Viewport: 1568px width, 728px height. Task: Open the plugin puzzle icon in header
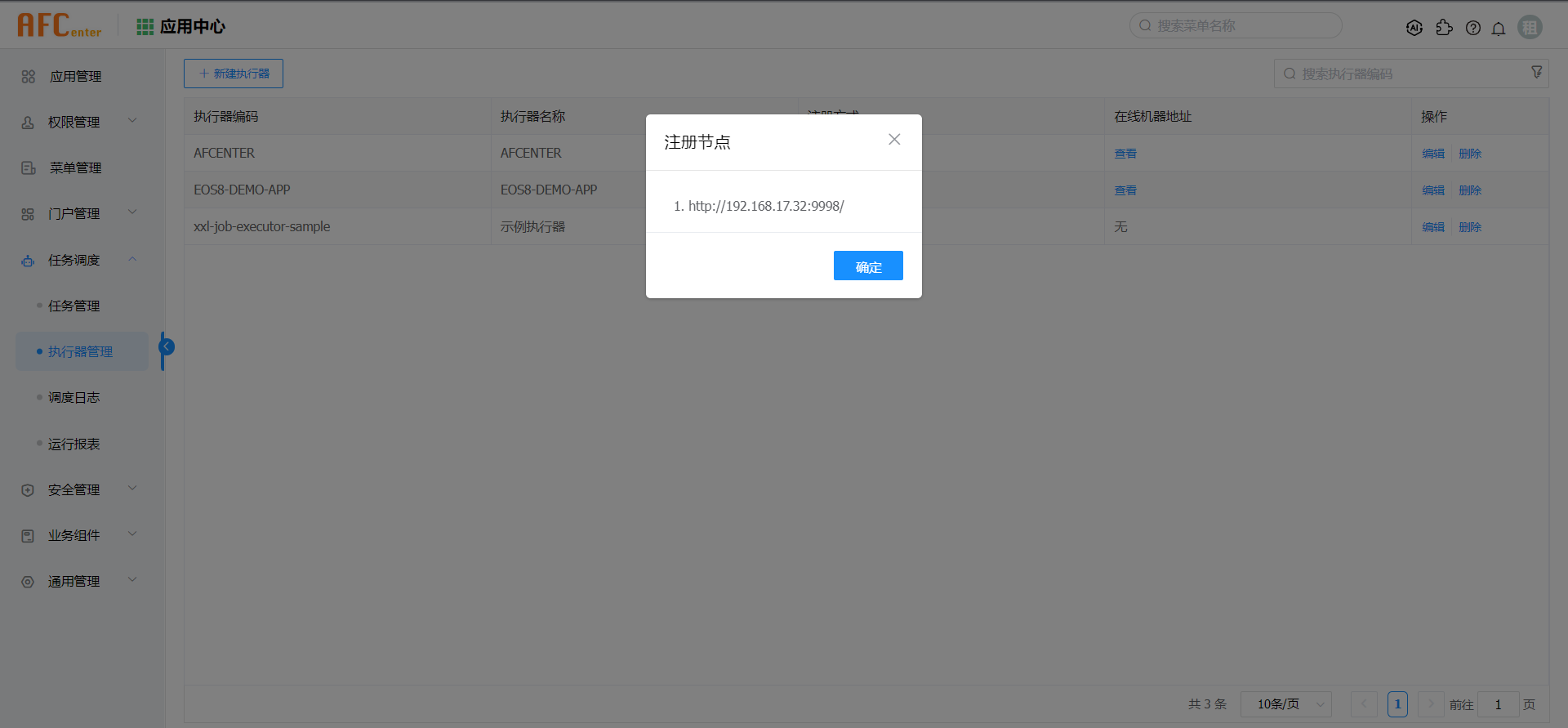point(1444,28)
